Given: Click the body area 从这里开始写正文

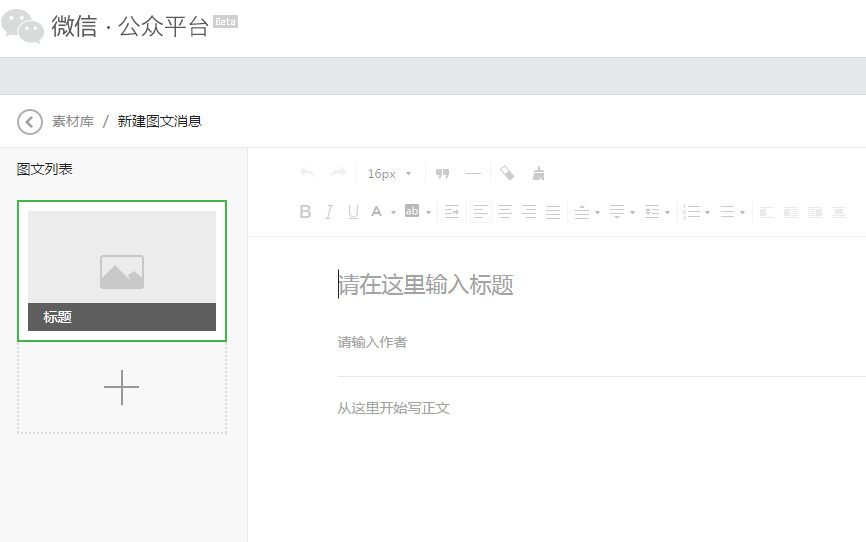Looking at the screenshot, I should click(x=393, y=408).
